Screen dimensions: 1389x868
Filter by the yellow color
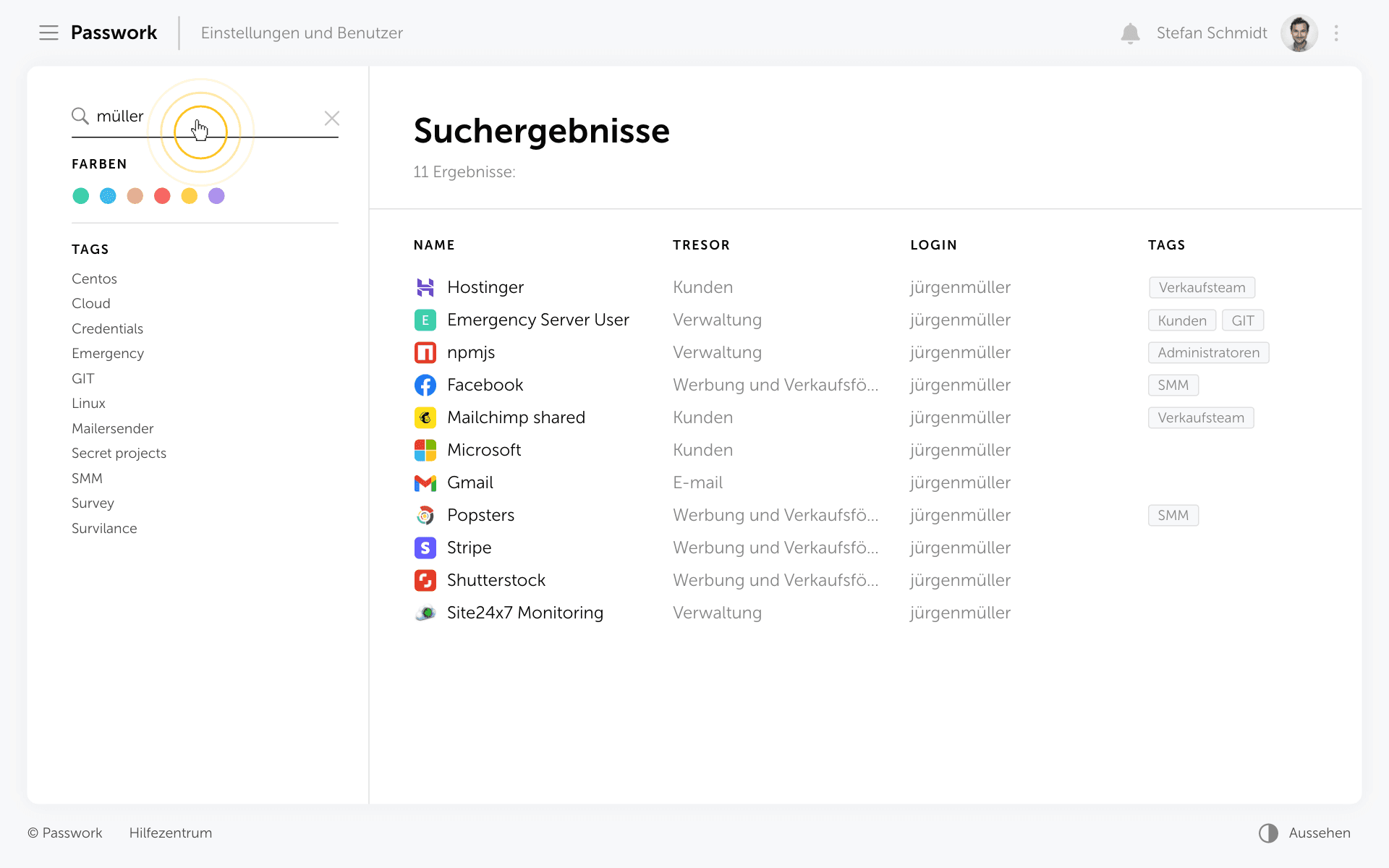coord(190,196)
